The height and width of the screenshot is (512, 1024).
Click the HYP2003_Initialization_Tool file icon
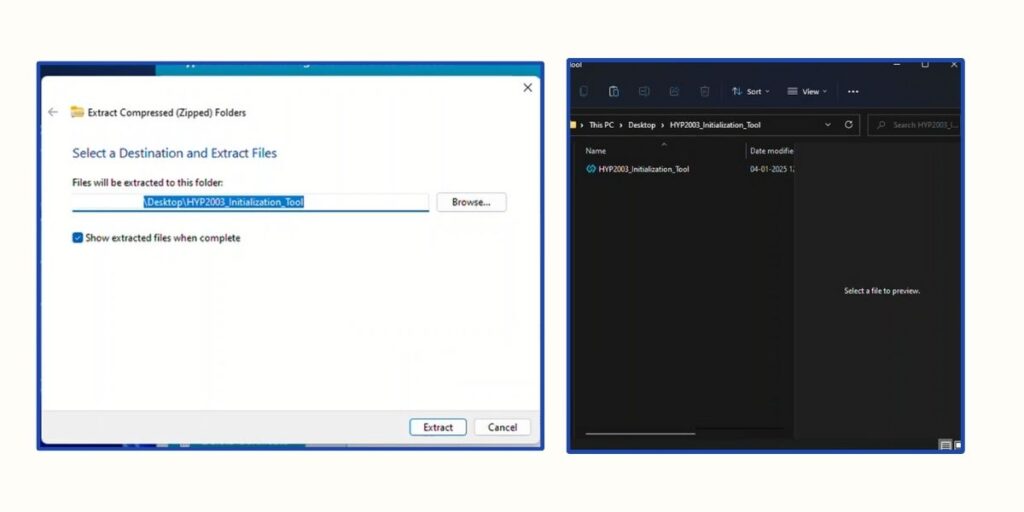click(591, 169)
